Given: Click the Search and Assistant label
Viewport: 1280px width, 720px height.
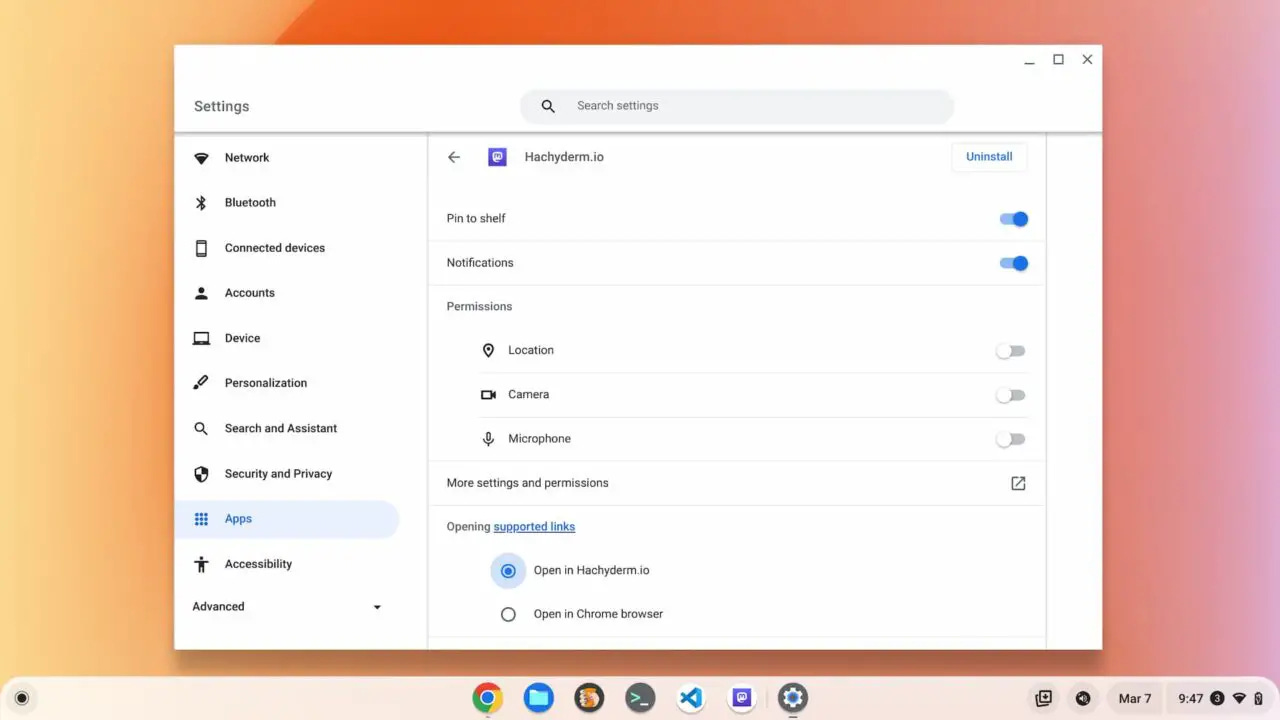Looking at the screenshot, I should [281, 428].
